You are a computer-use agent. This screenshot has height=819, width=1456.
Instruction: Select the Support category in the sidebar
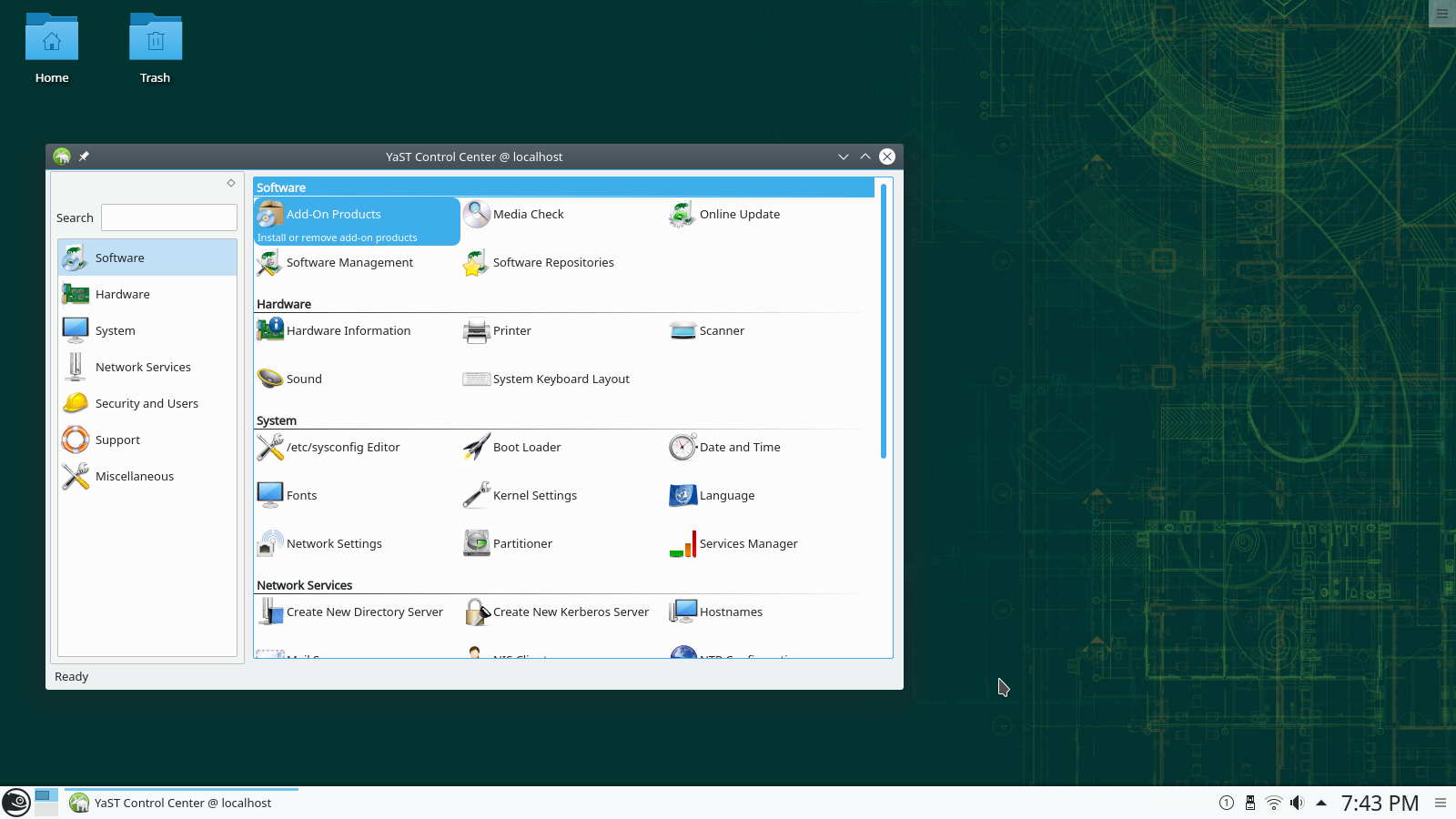point(147,440)
